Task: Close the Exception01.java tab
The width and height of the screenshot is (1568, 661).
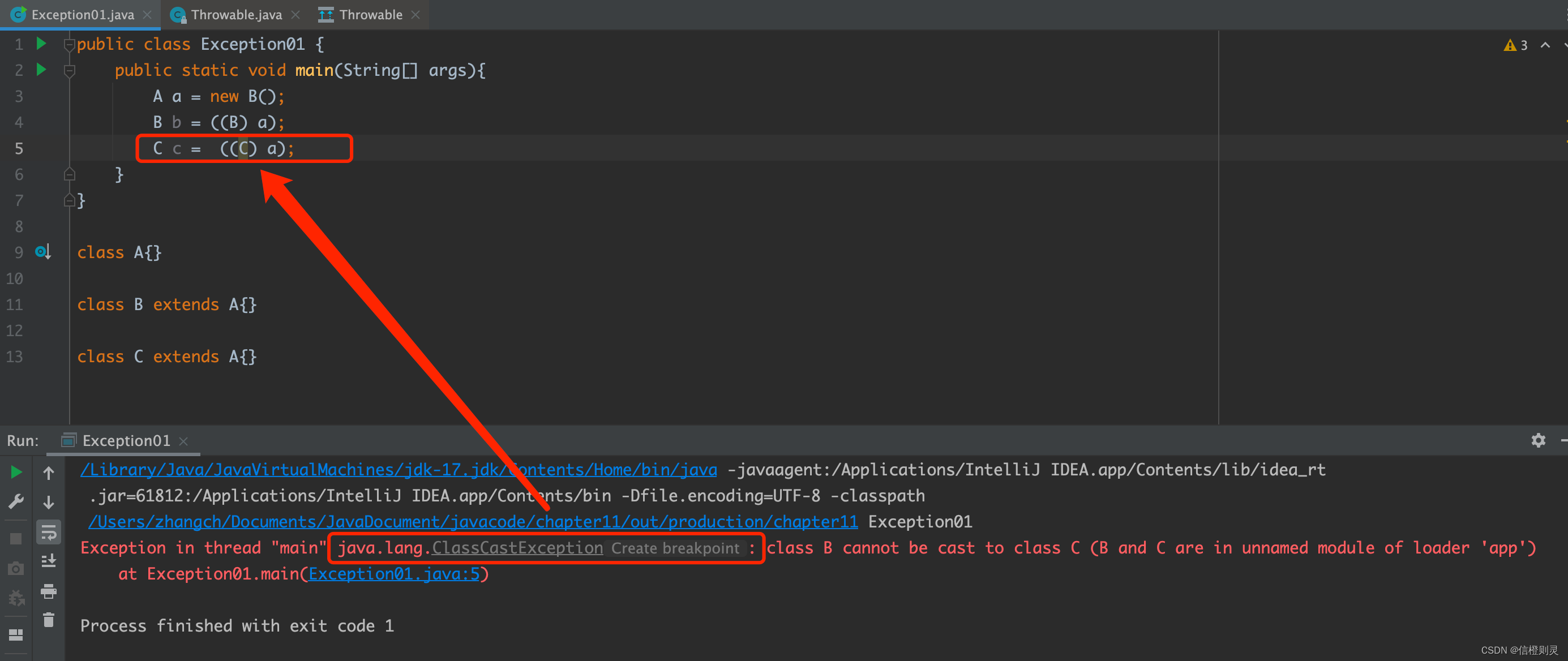Action: tap(147, 15)
